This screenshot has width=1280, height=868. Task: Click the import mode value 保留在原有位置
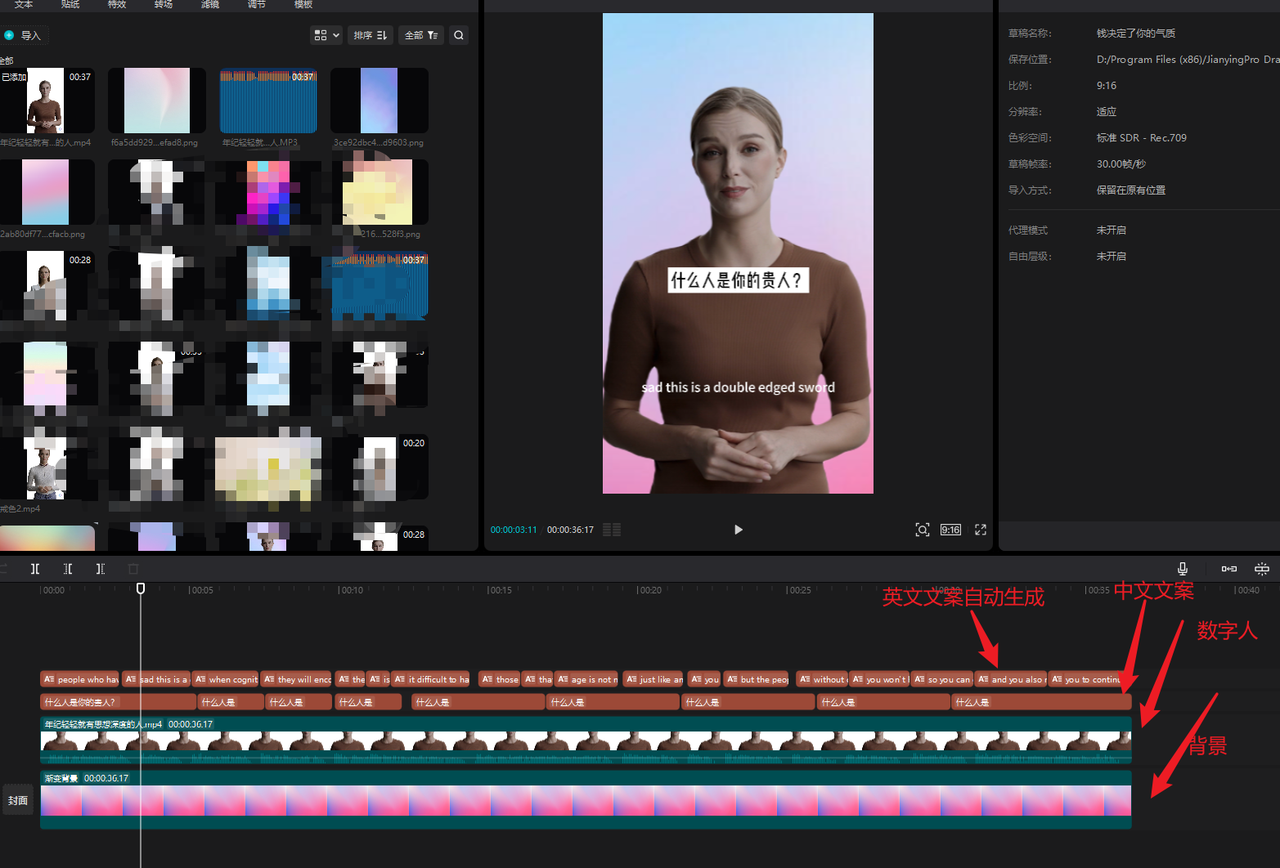[x=1131, y=190]
